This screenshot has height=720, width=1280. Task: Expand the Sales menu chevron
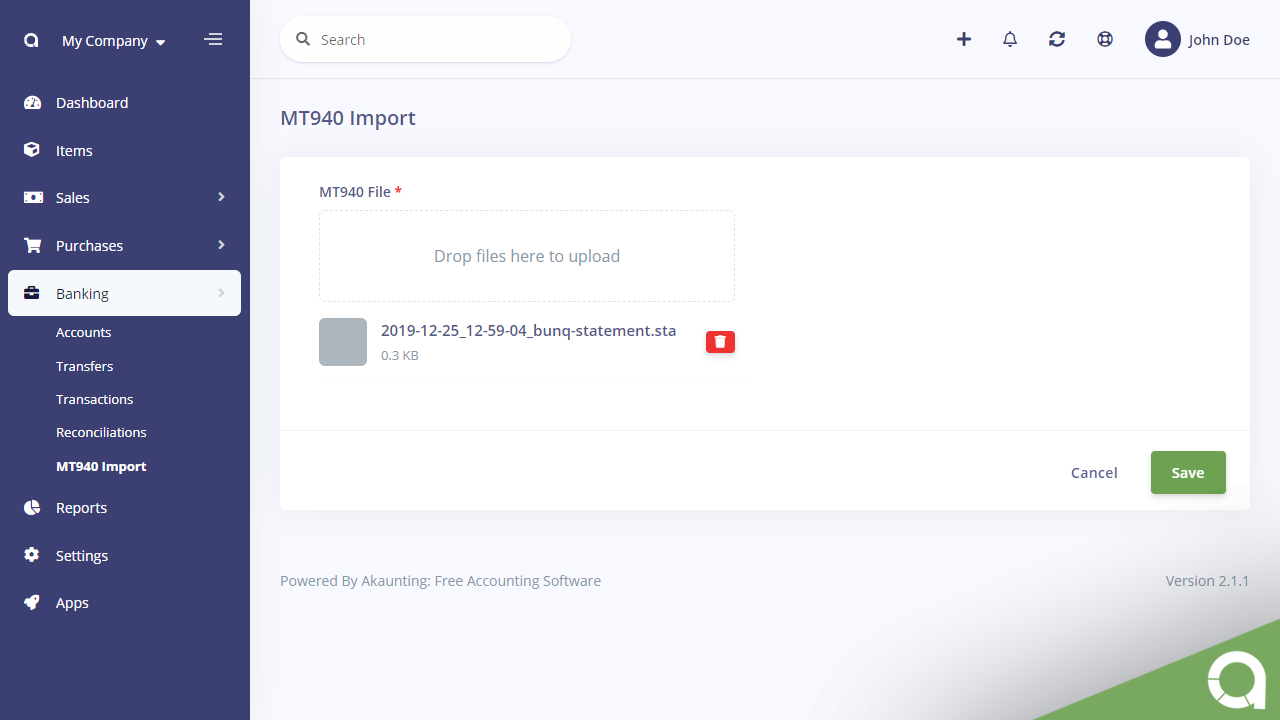coord(221,197)
